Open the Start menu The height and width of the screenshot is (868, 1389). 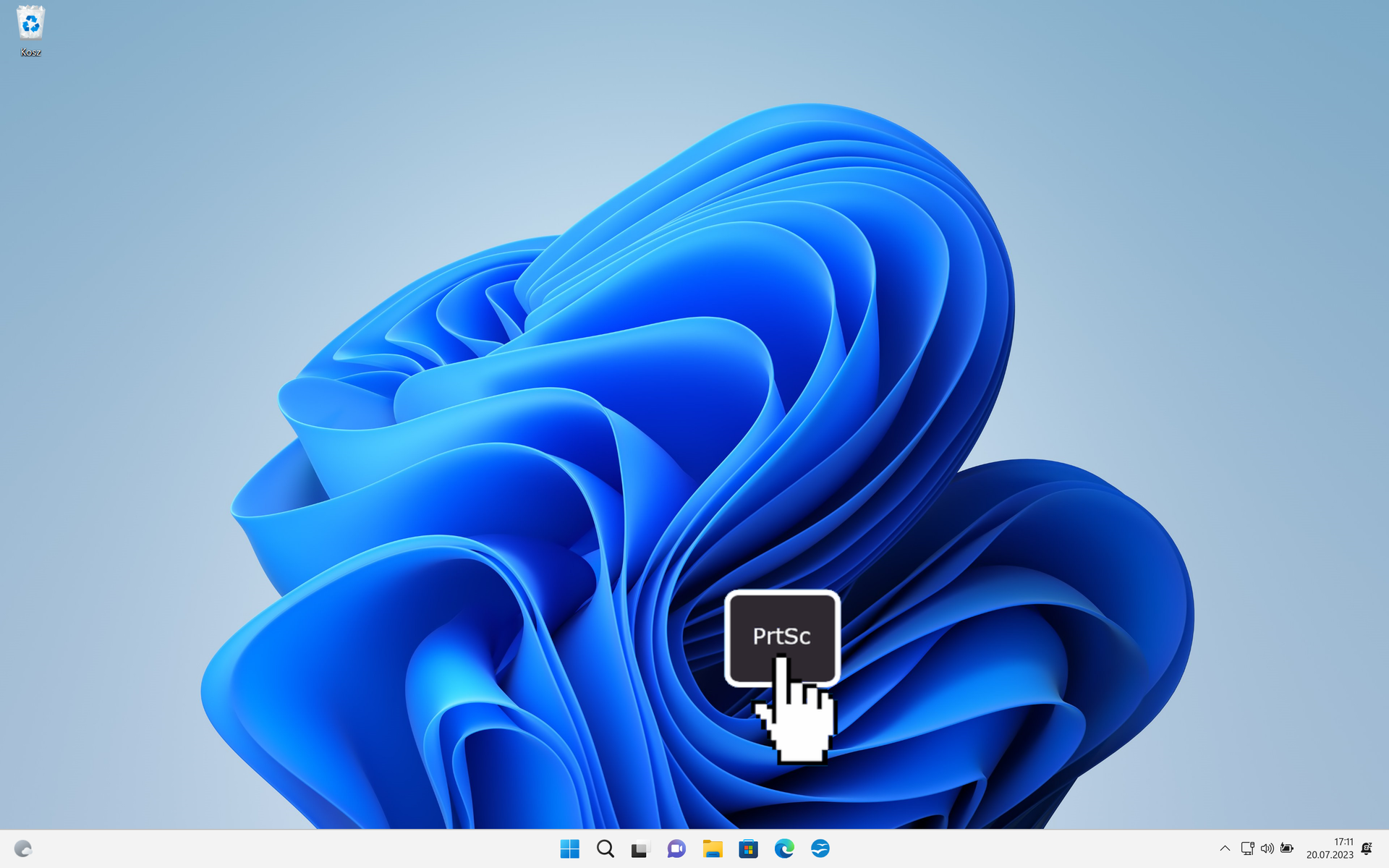(x=571, y=848)
